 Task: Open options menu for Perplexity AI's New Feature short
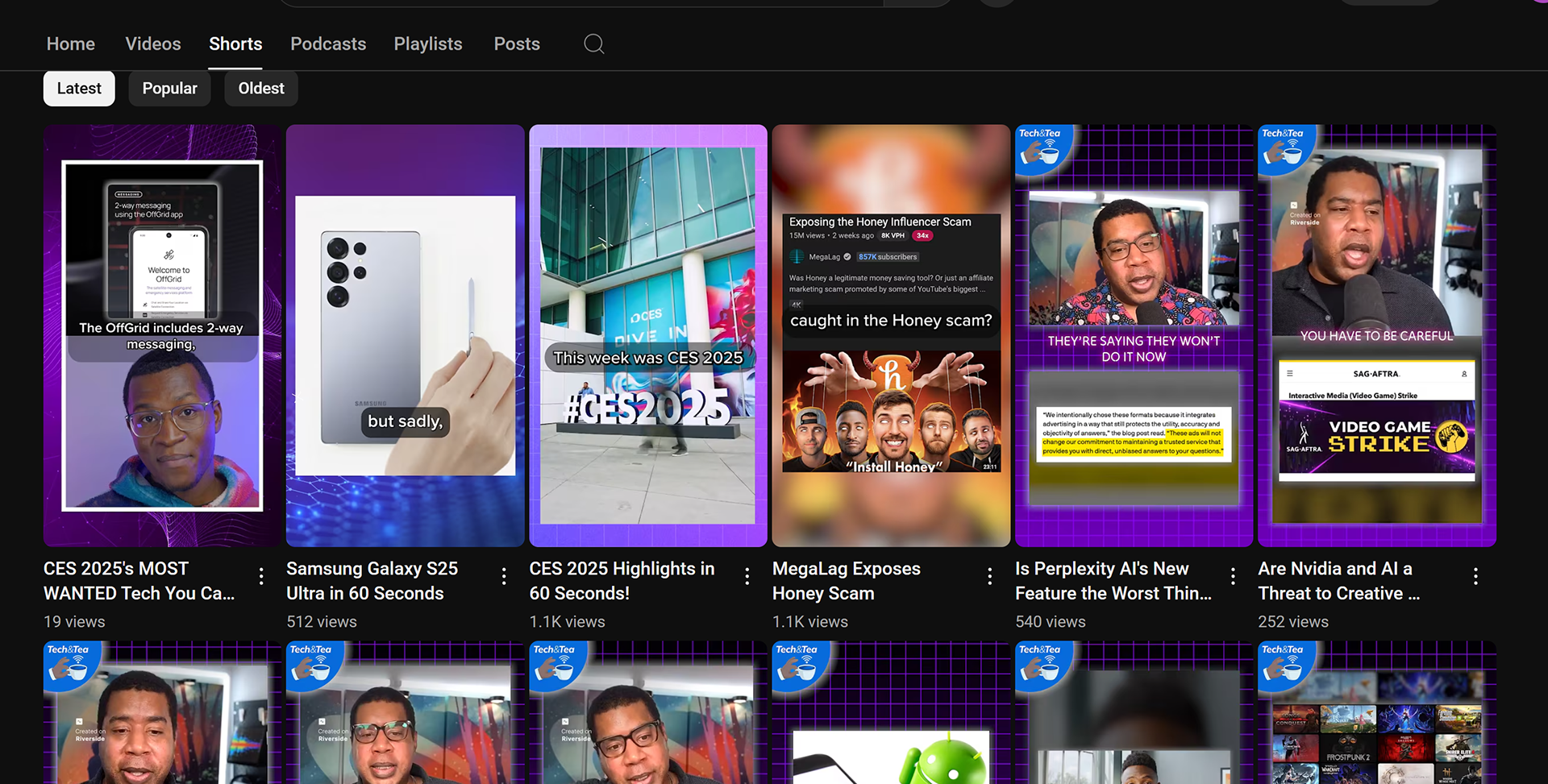pos(1233,576)
